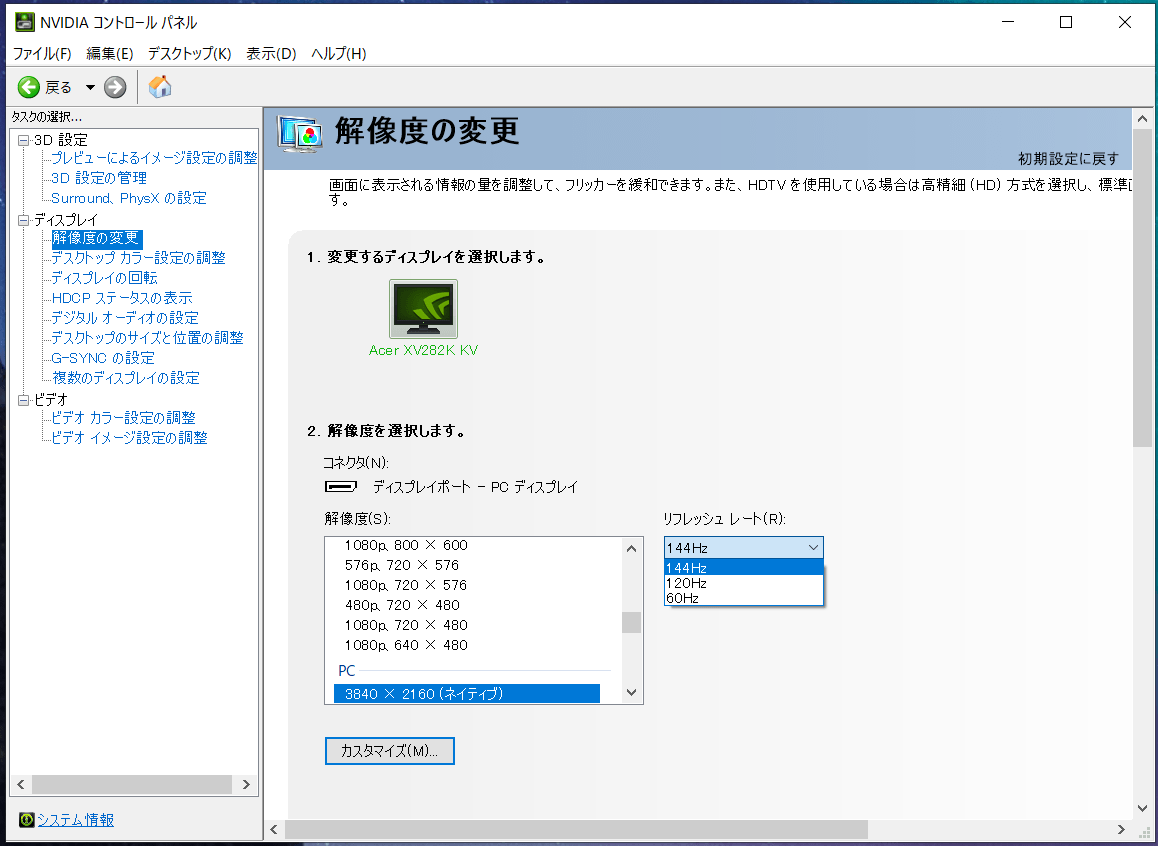The height and width of the screenshot is (846, 1158).
Task: Open the Home icon in the toolbar
Action: click(x=160, y=87)
